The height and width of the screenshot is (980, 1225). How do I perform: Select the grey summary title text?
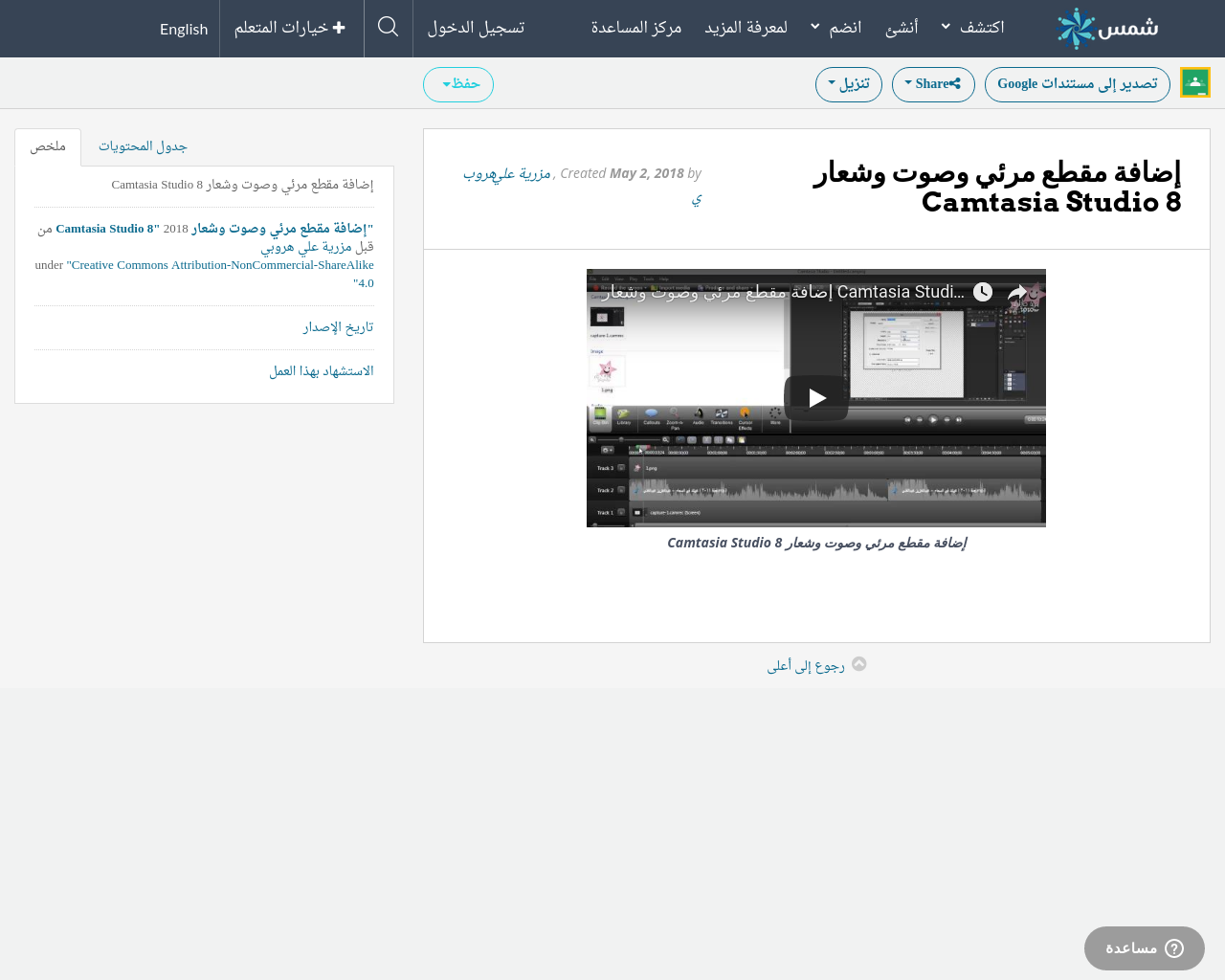[242, 185]
